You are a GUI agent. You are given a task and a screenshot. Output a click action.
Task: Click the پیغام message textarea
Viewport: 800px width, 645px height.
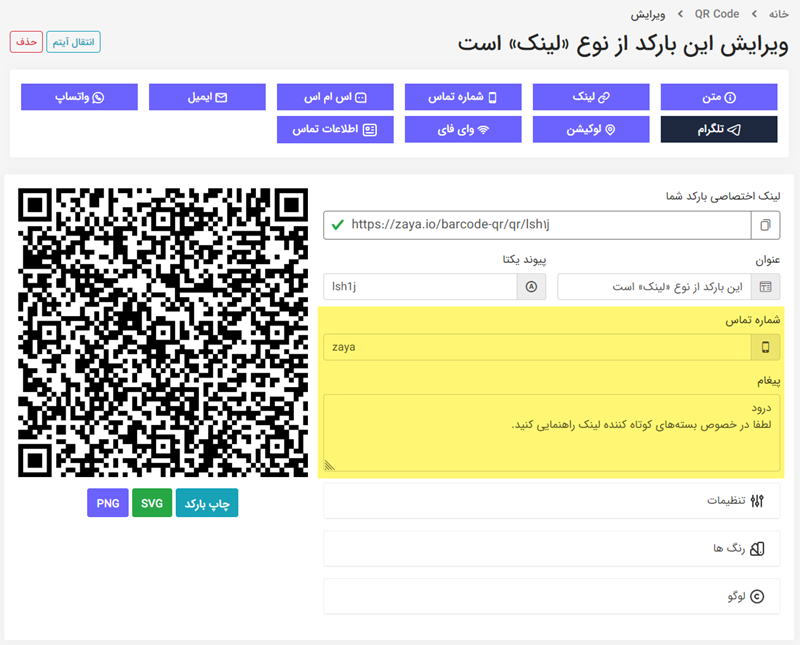(552, 433)
